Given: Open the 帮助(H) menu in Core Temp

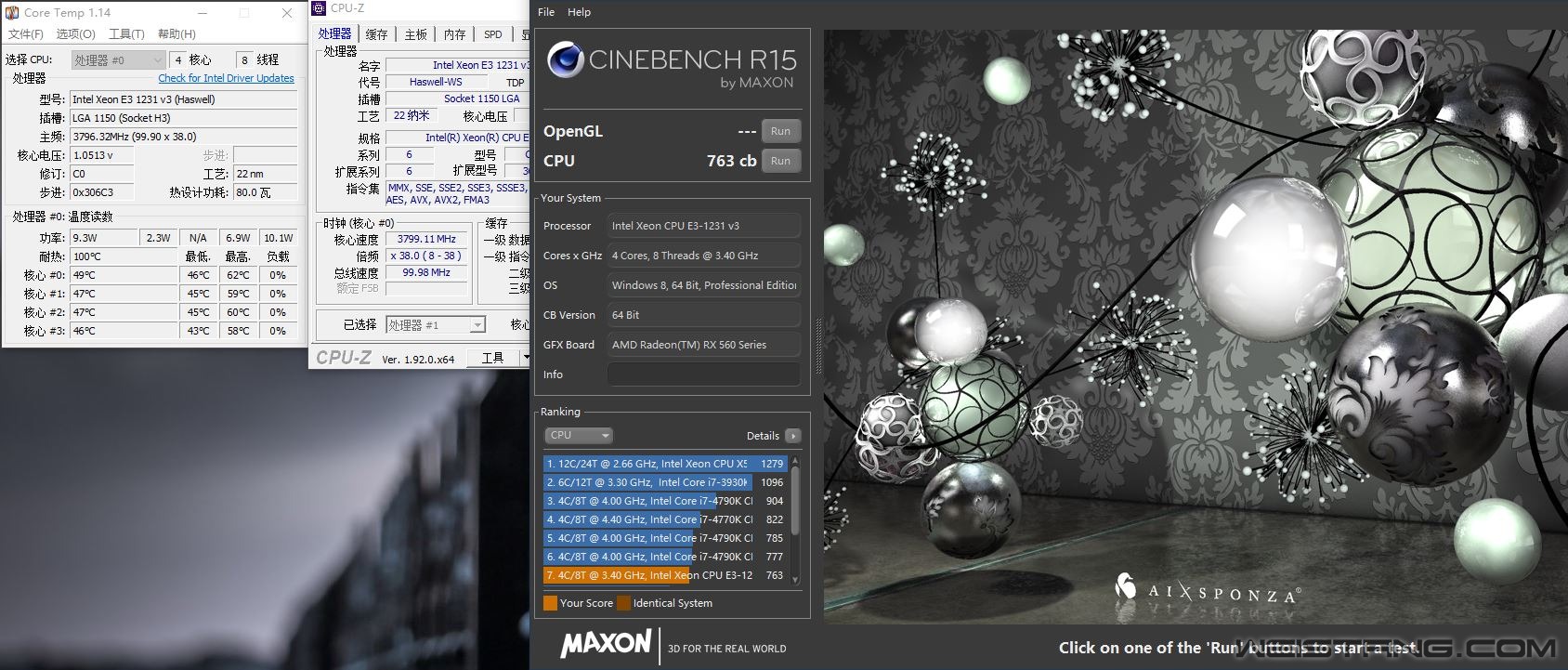Looking at the screenshot, I should tap(176, 33).
